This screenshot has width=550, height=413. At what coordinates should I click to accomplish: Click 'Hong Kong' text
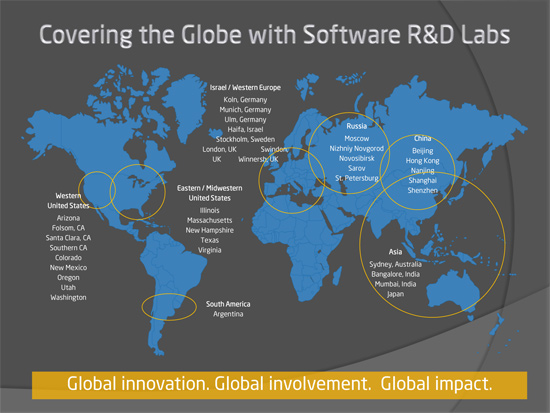click(422, 161)
